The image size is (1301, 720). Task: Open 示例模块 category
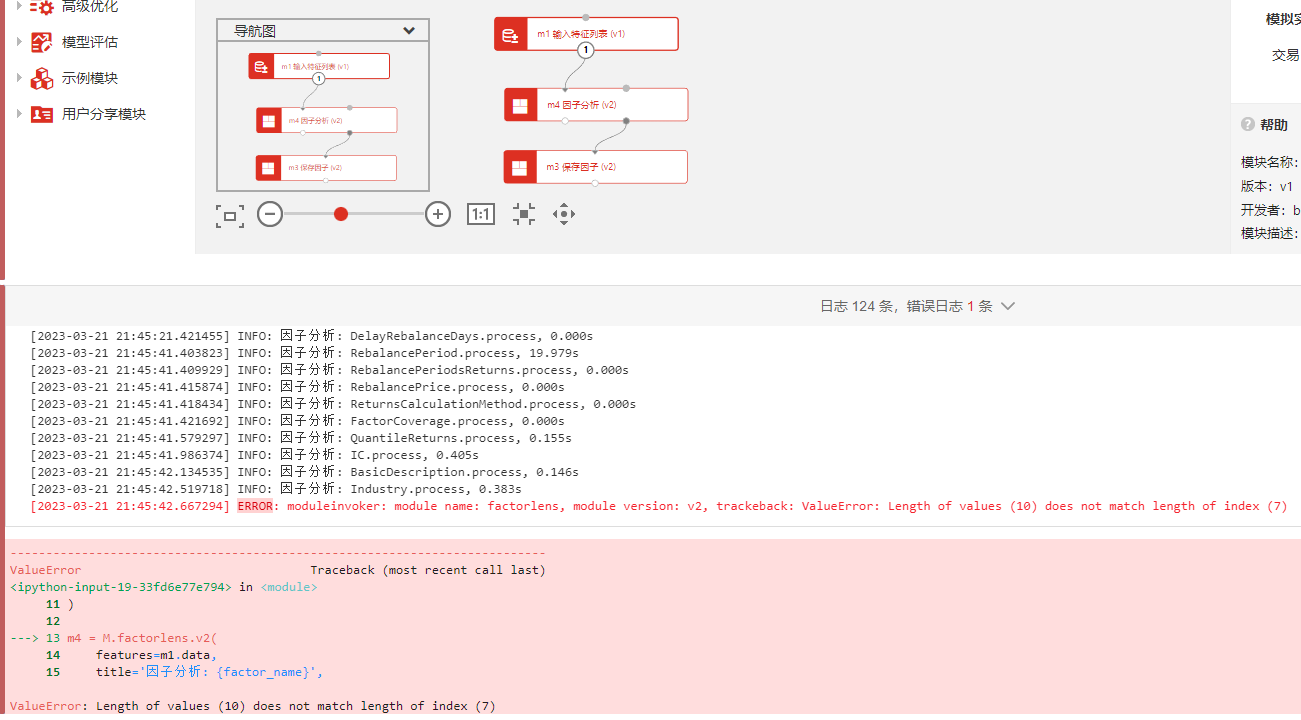click(90, 78)
